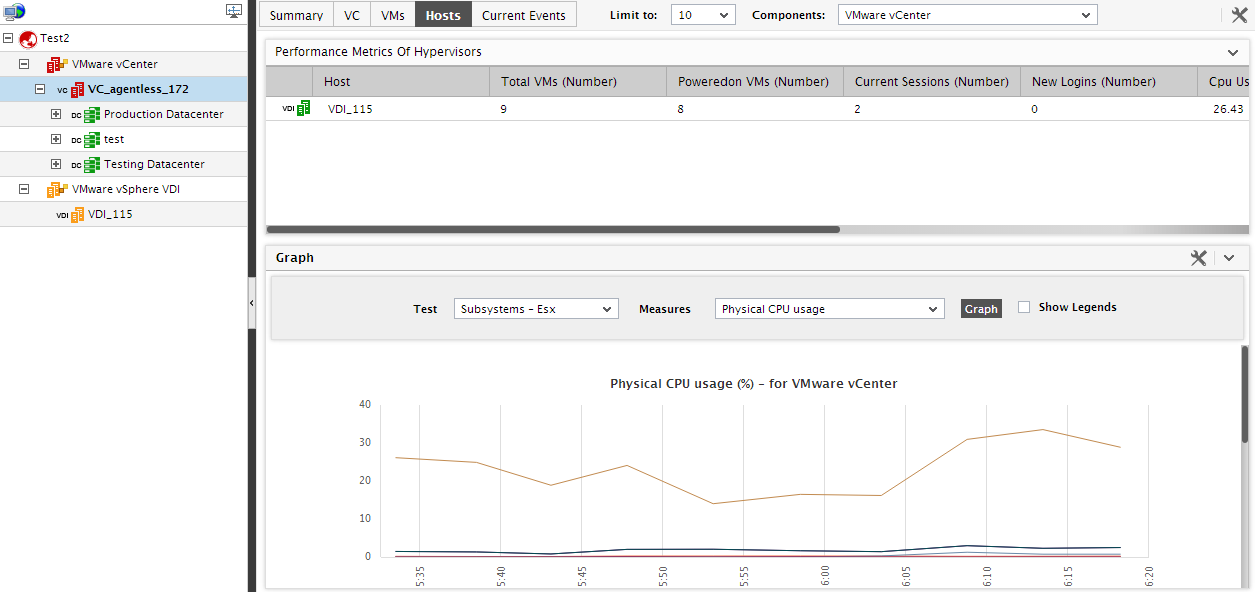Click the red Test2 zone icon
The width and height of the screenshot is (1255, 592).
pyautogui.click(x=28, y=38)
